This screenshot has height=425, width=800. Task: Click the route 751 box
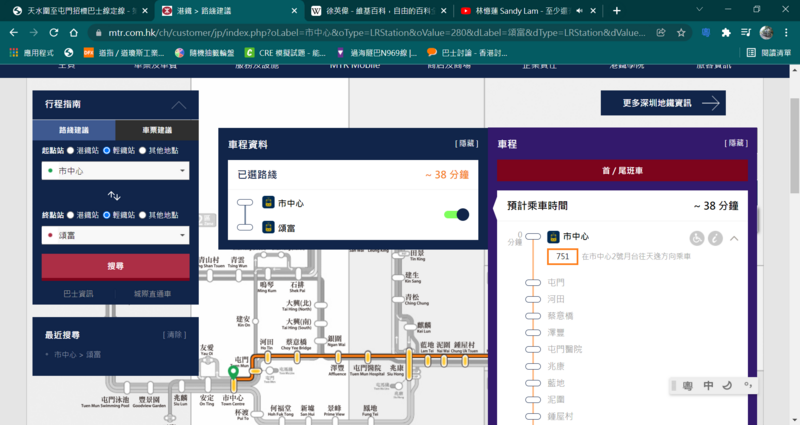(562, 257)
